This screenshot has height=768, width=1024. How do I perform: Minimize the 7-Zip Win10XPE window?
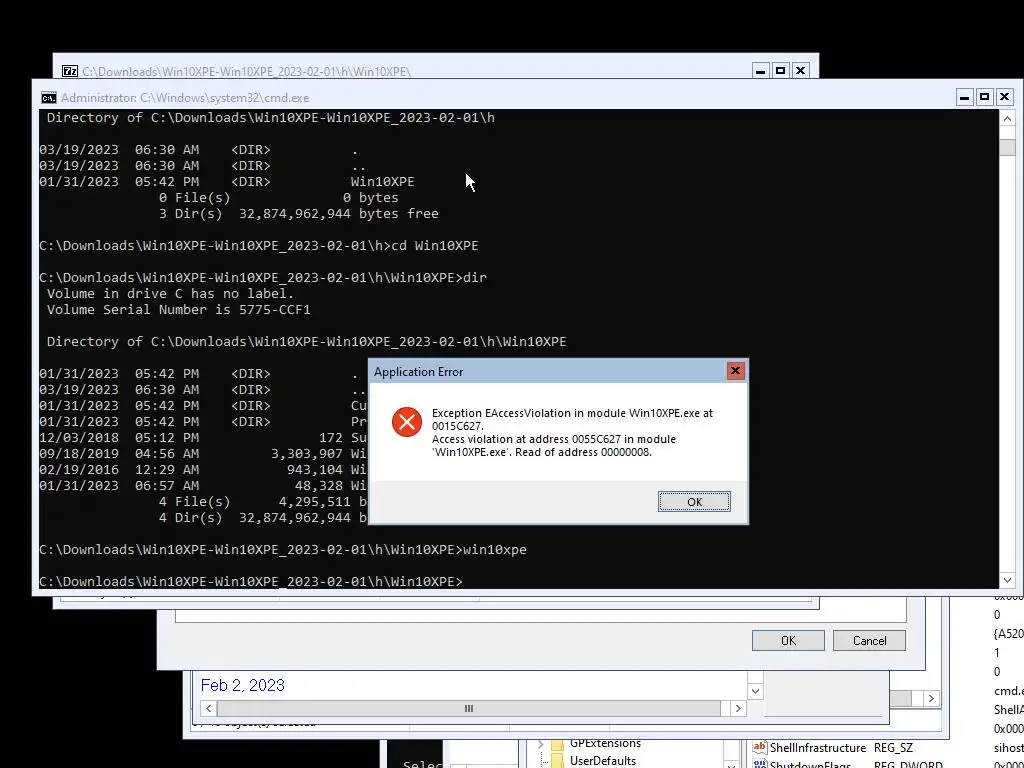pos(760,71)
